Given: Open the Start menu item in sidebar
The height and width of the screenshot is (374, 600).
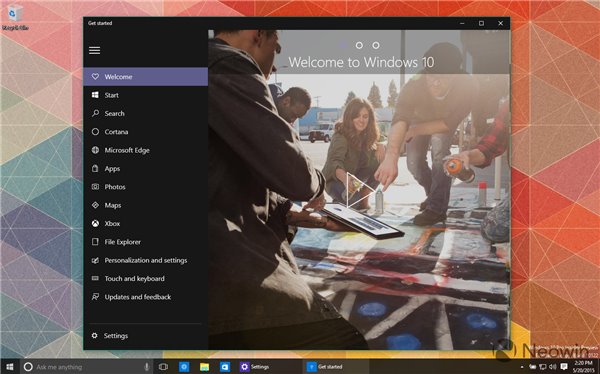Looking at the screenshot, I should pos(146,95).
